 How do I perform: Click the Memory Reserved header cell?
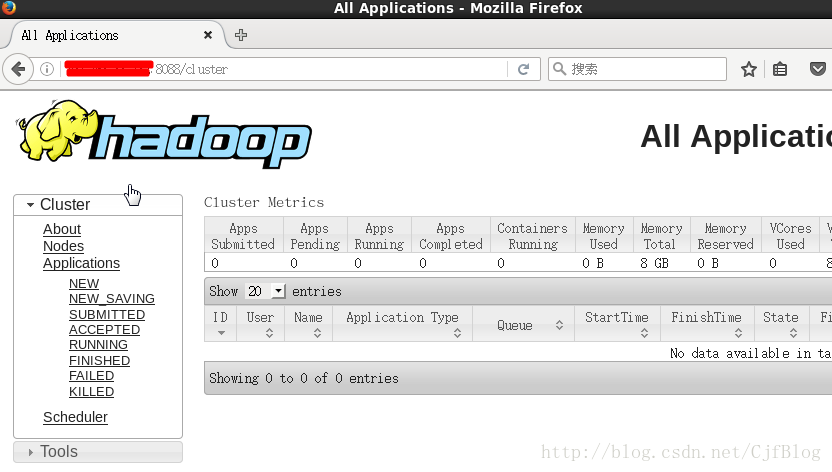tap(725, 236)
